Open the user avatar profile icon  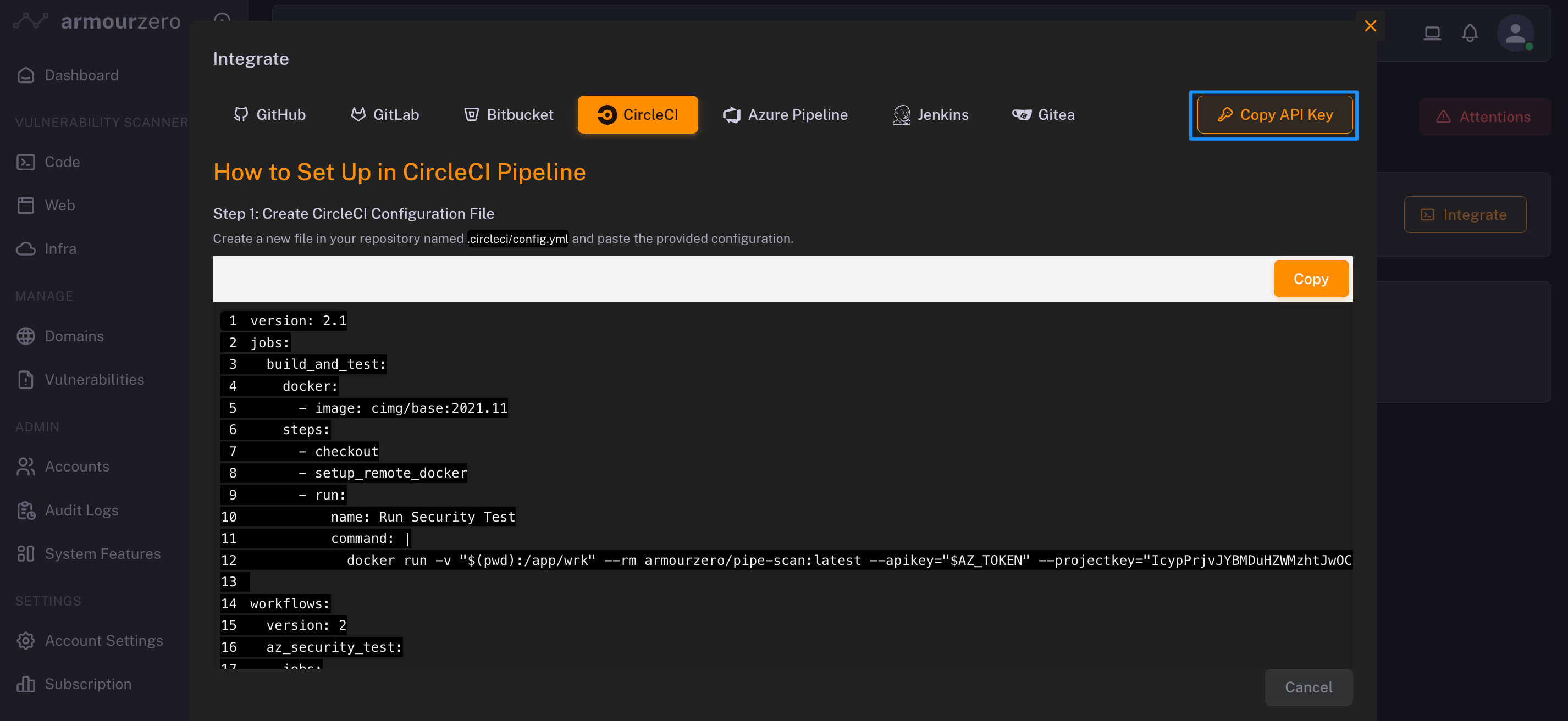pyautogui.click(x=1515, y=32)
